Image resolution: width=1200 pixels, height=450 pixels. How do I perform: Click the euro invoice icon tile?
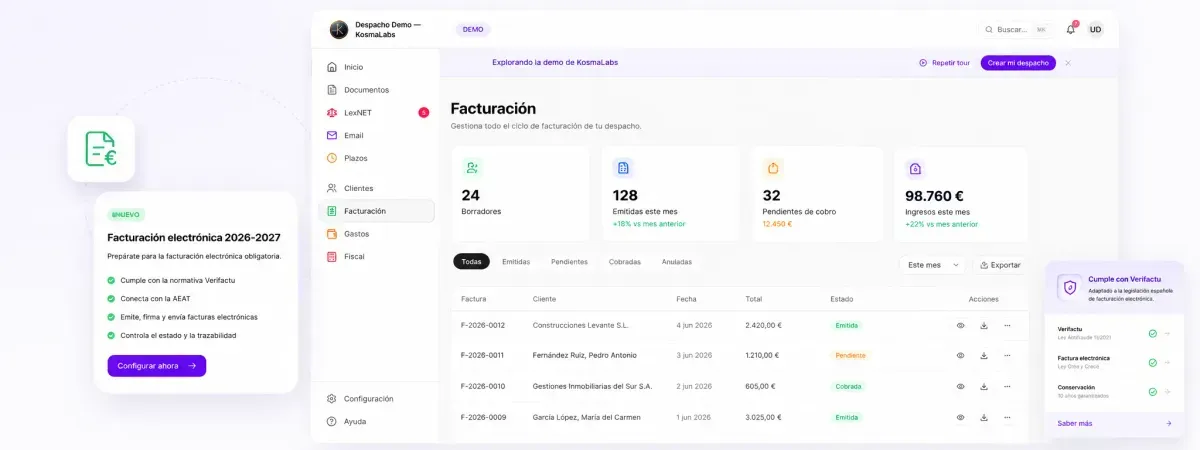click(101, 149)
